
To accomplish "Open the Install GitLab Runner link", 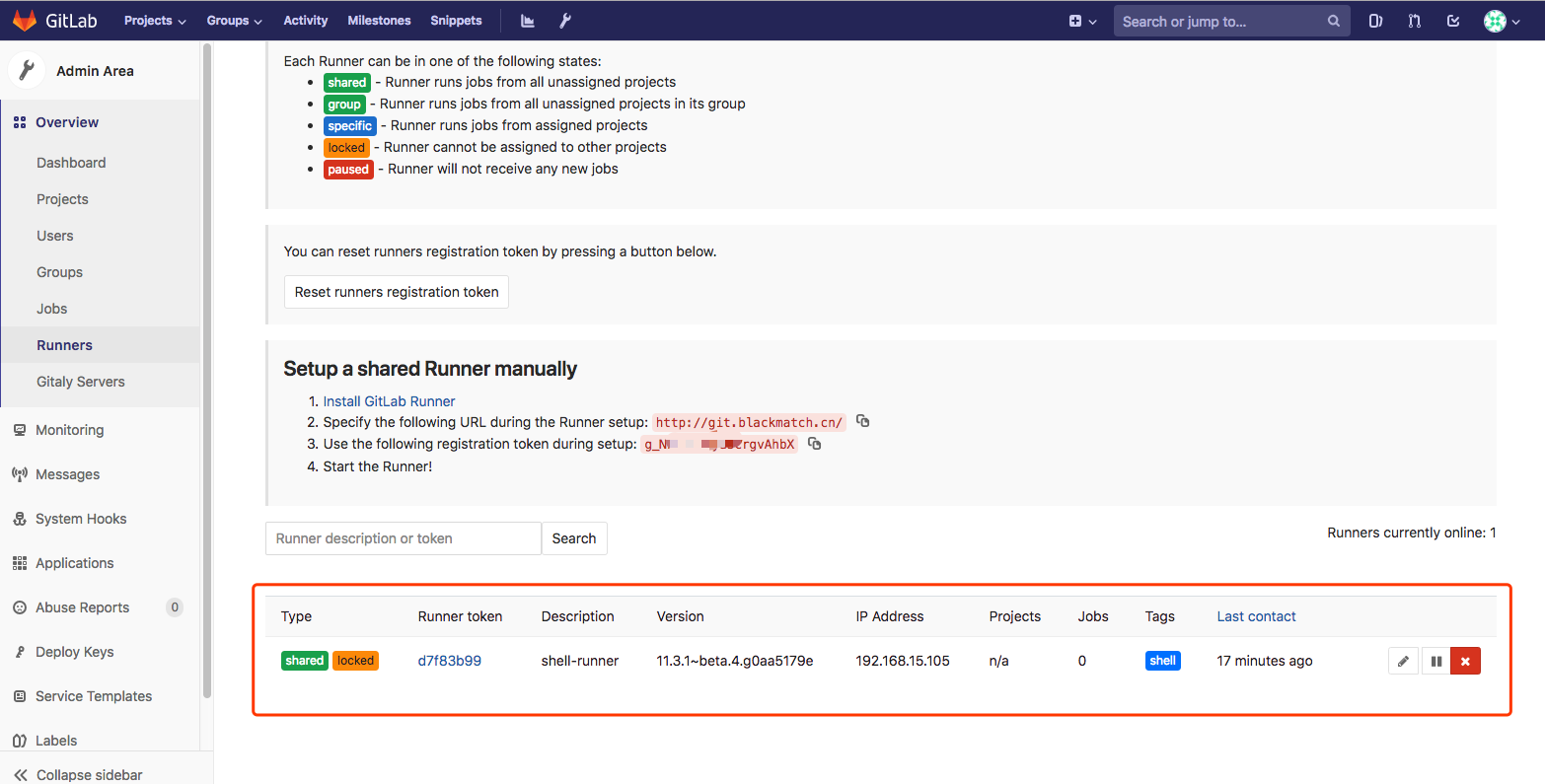I will pos(389,401).
